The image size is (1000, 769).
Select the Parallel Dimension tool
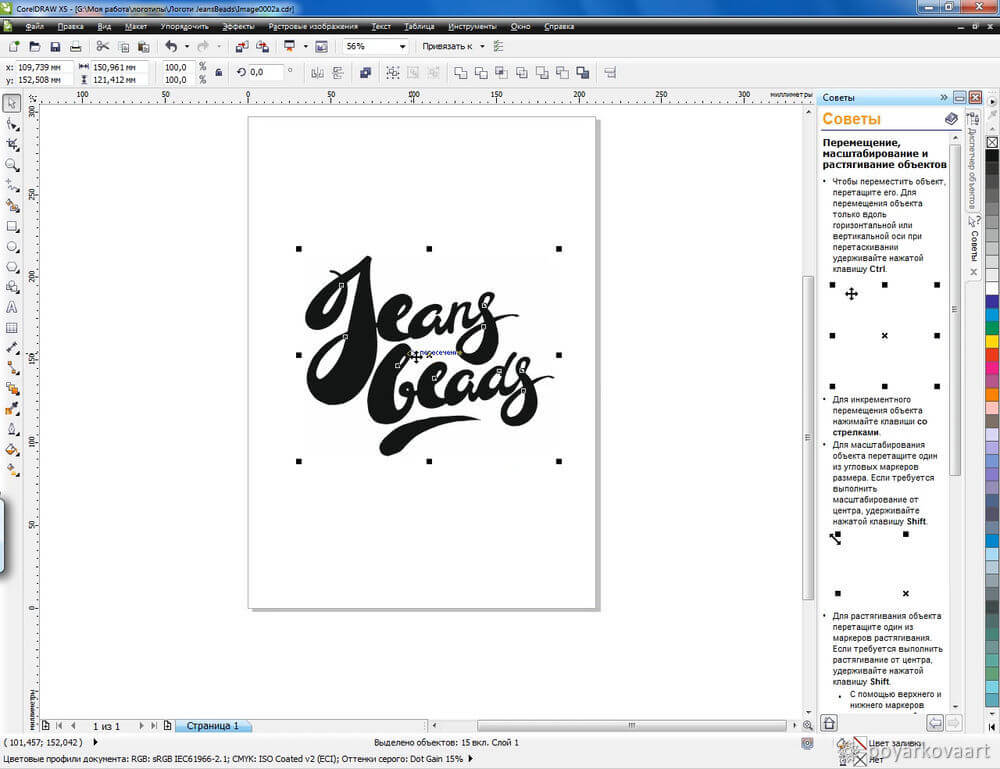tap(12, 348)
